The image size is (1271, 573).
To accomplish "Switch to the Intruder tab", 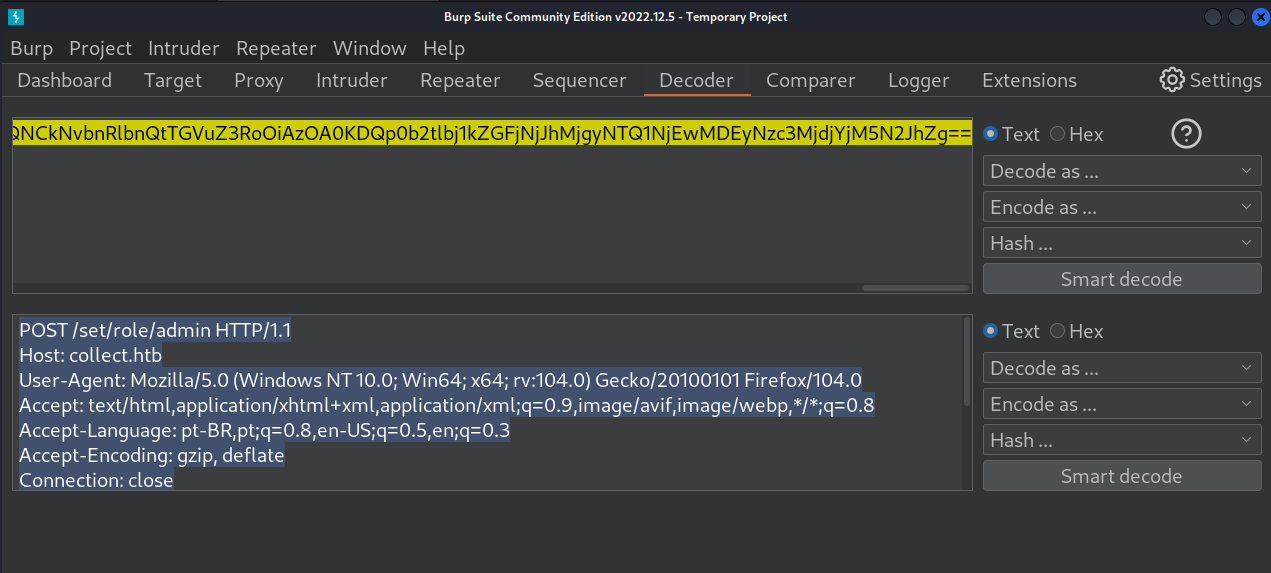I will (x=352, y=80).
